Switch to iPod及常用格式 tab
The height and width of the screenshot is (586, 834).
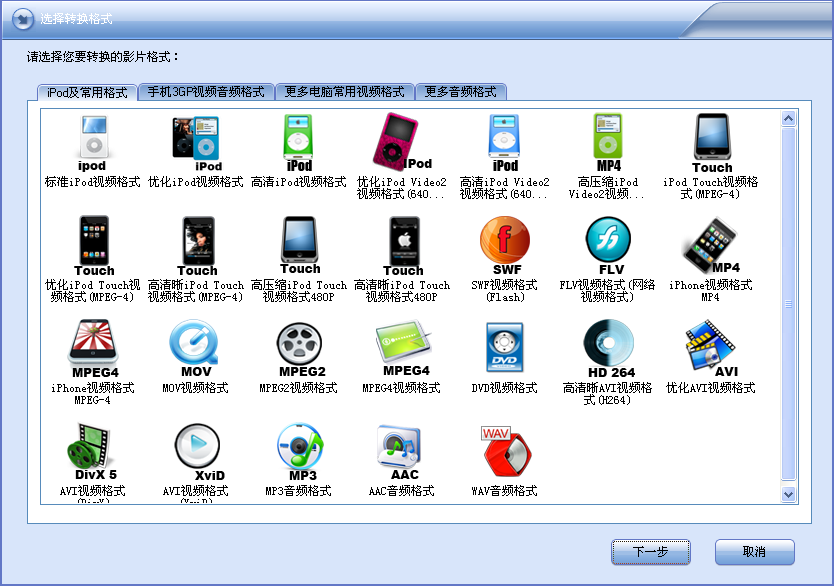[87, 93]
